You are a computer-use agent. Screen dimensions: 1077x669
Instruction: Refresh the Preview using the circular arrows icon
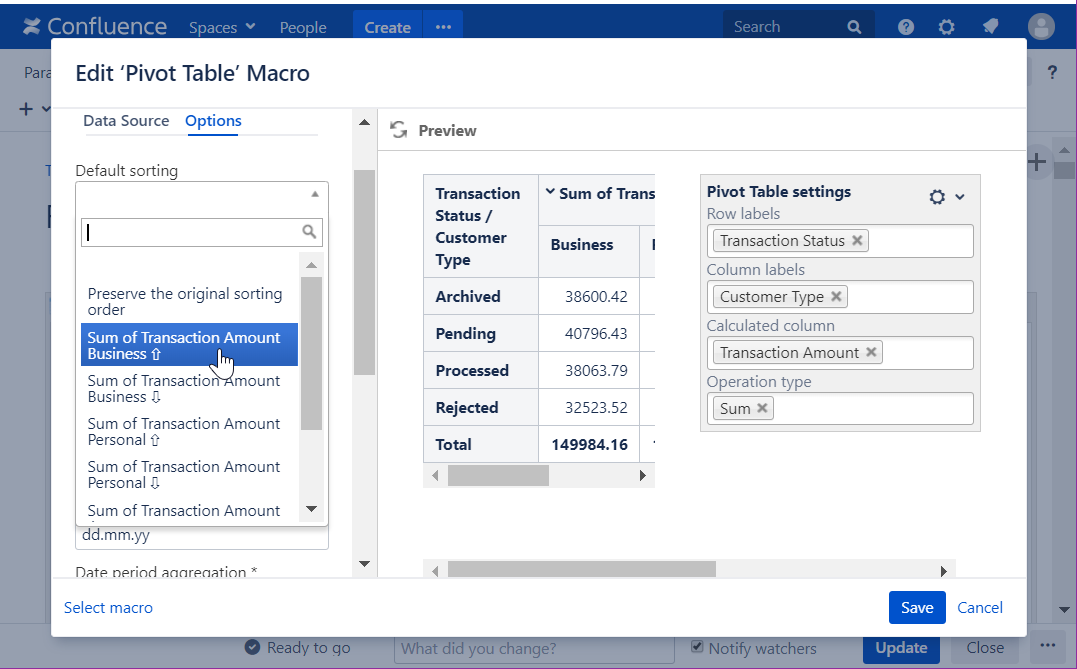(399, 129)
